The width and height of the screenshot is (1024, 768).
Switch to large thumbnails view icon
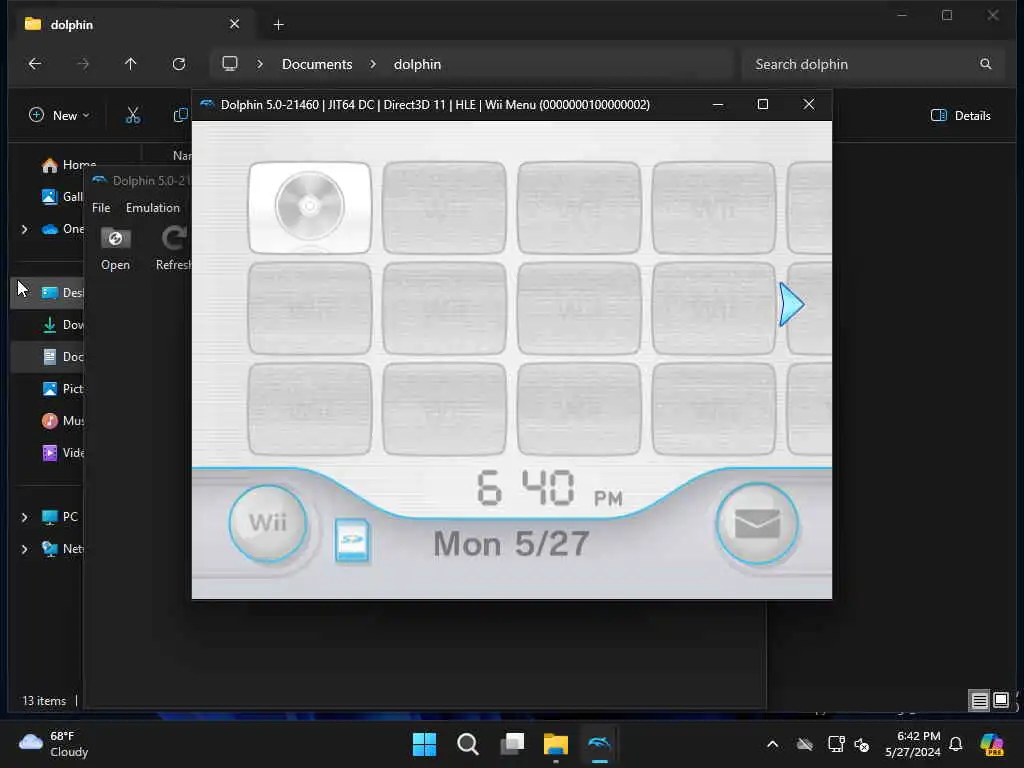point(1001,701)
